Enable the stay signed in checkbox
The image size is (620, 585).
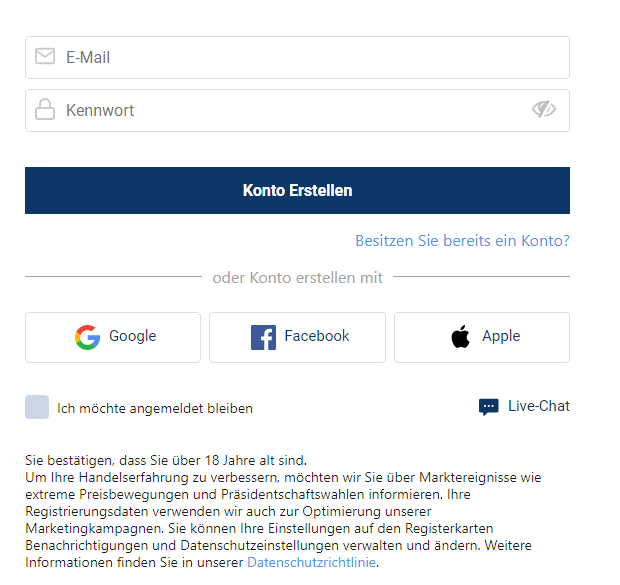(37, 407)
